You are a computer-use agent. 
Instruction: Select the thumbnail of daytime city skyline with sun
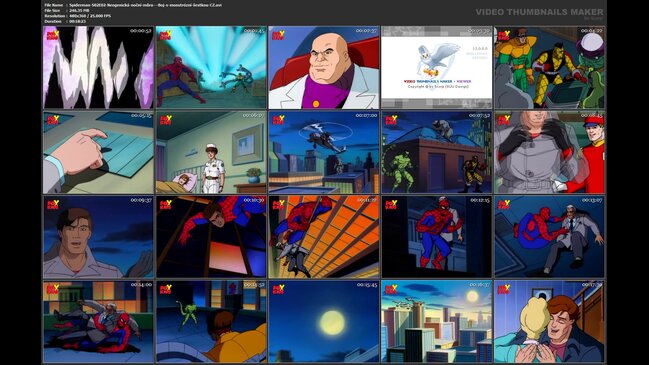click(x=437, y=322)
